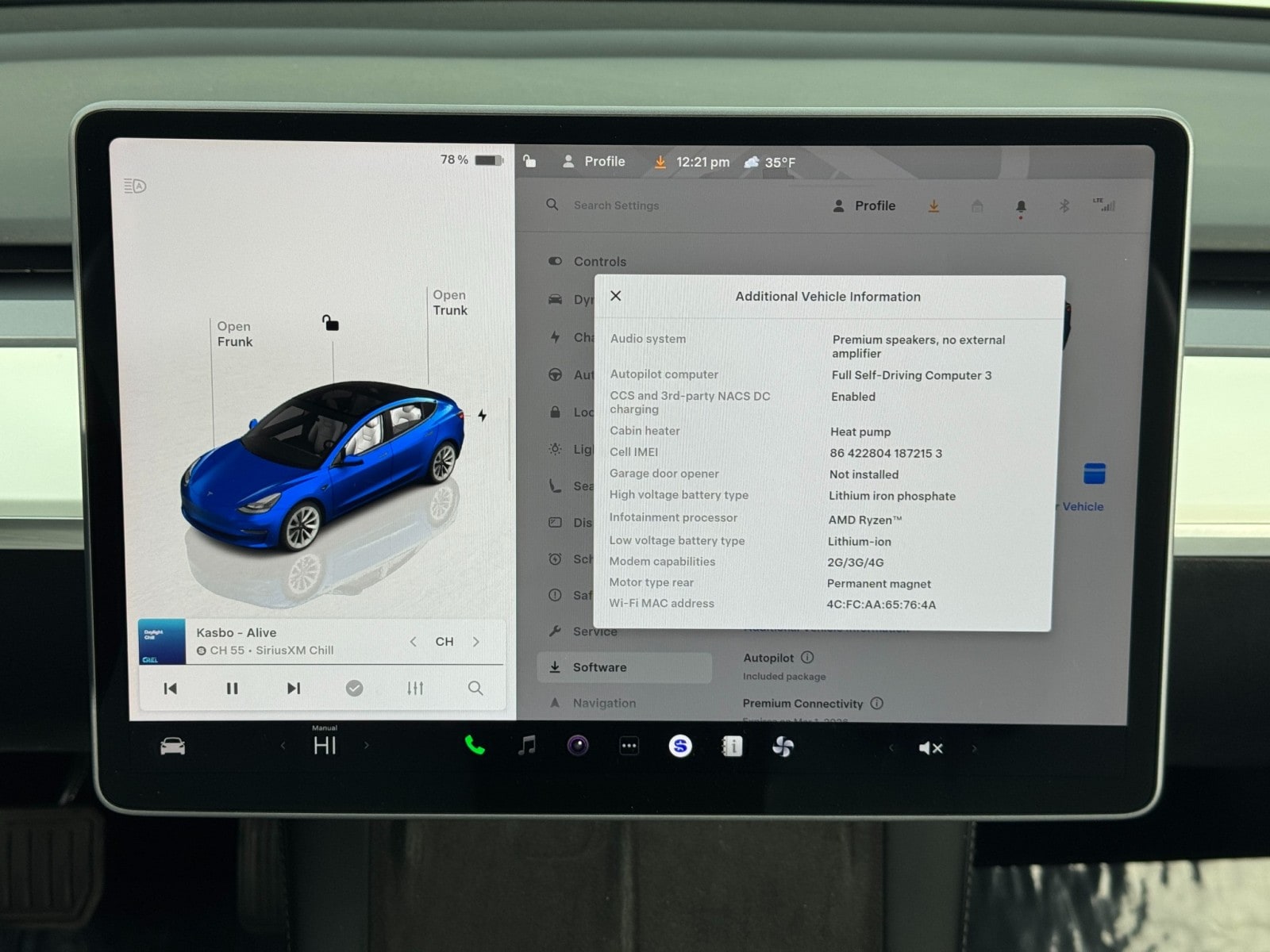The height and width of the screenshot is (952, 1270).
Task: Tap the car controls icon
Action: [x=172, y=747]
